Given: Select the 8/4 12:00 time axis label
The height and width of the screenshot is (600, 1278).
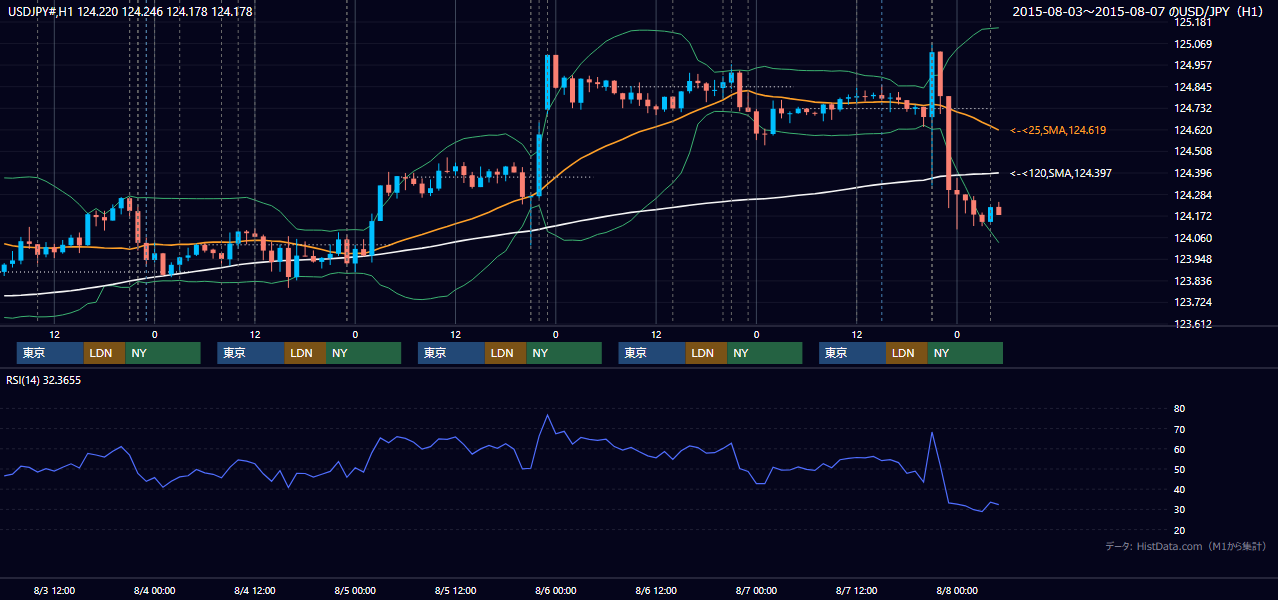Looking at the screenshot, I should [x=255, y=590].
